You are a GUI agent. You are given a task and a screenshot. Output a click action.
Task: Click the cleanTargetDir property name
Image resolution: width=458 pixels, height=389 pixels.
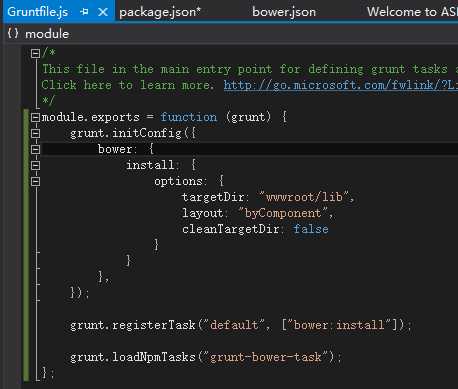point(230,229)
